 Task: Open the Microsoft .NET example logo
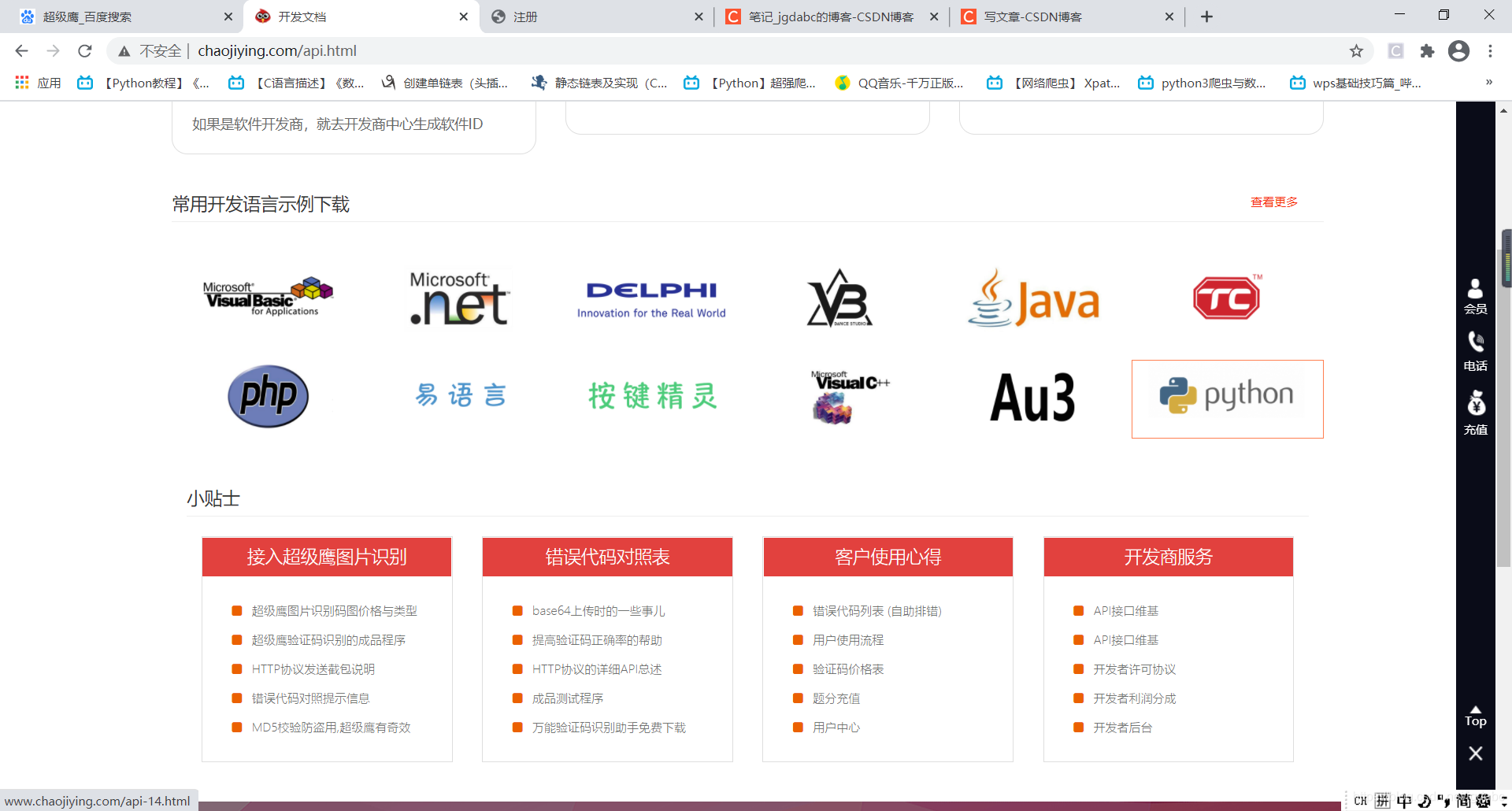pos(458,298)
